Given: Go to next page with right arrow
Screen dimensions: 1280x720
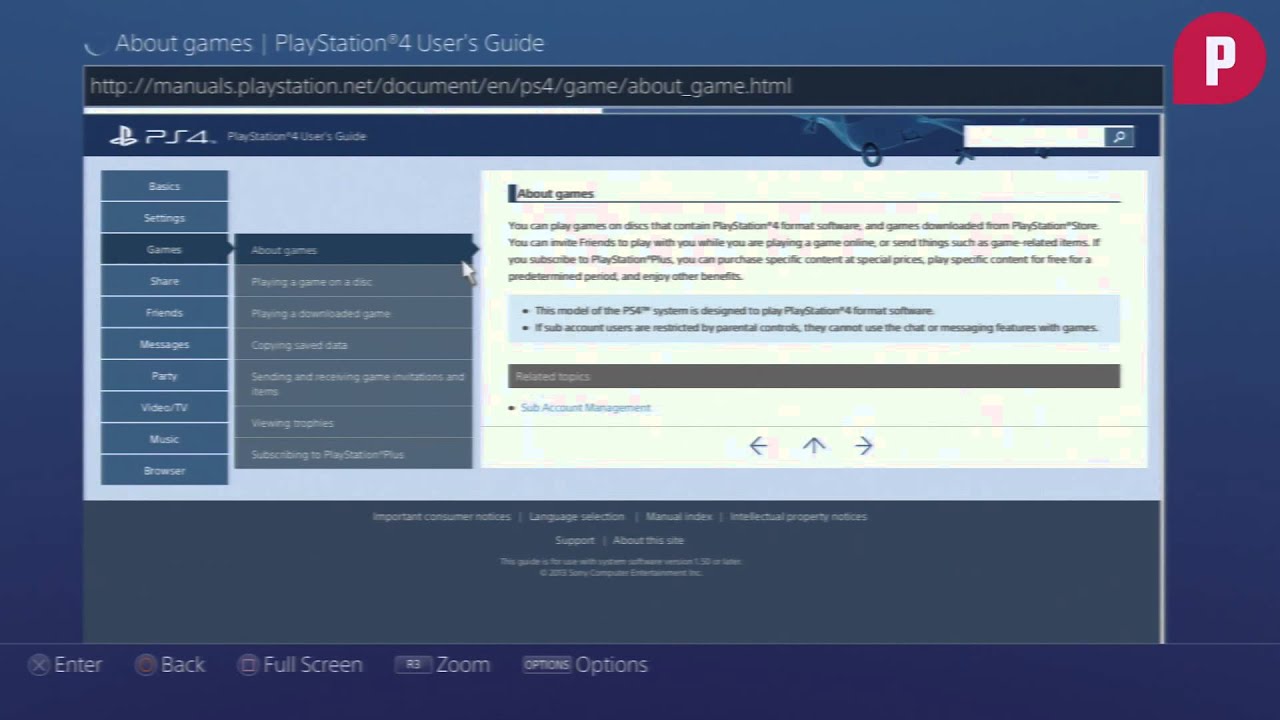Looking at the screenshot, I should (x=864, y=446).
